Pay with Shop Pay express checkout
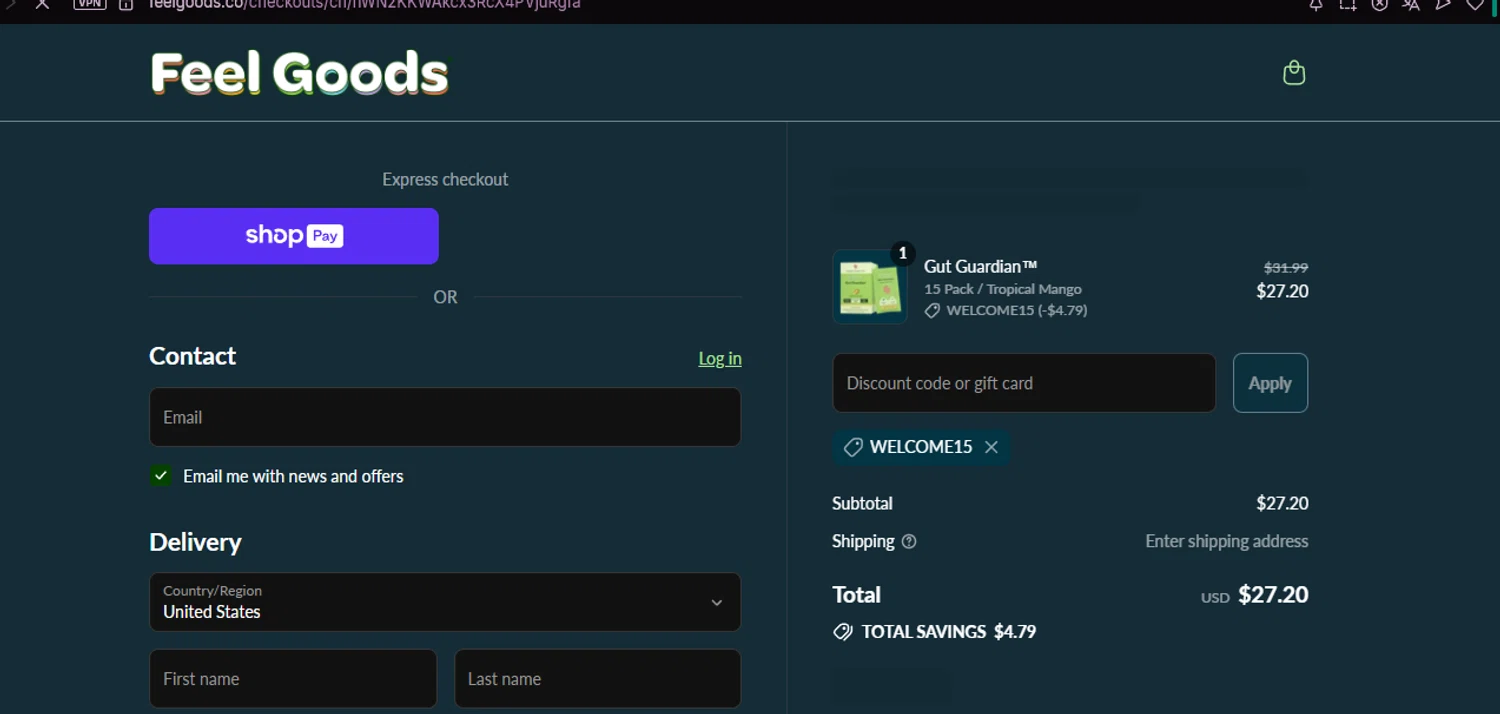The image size is (1500, 714). pos(294,236)
